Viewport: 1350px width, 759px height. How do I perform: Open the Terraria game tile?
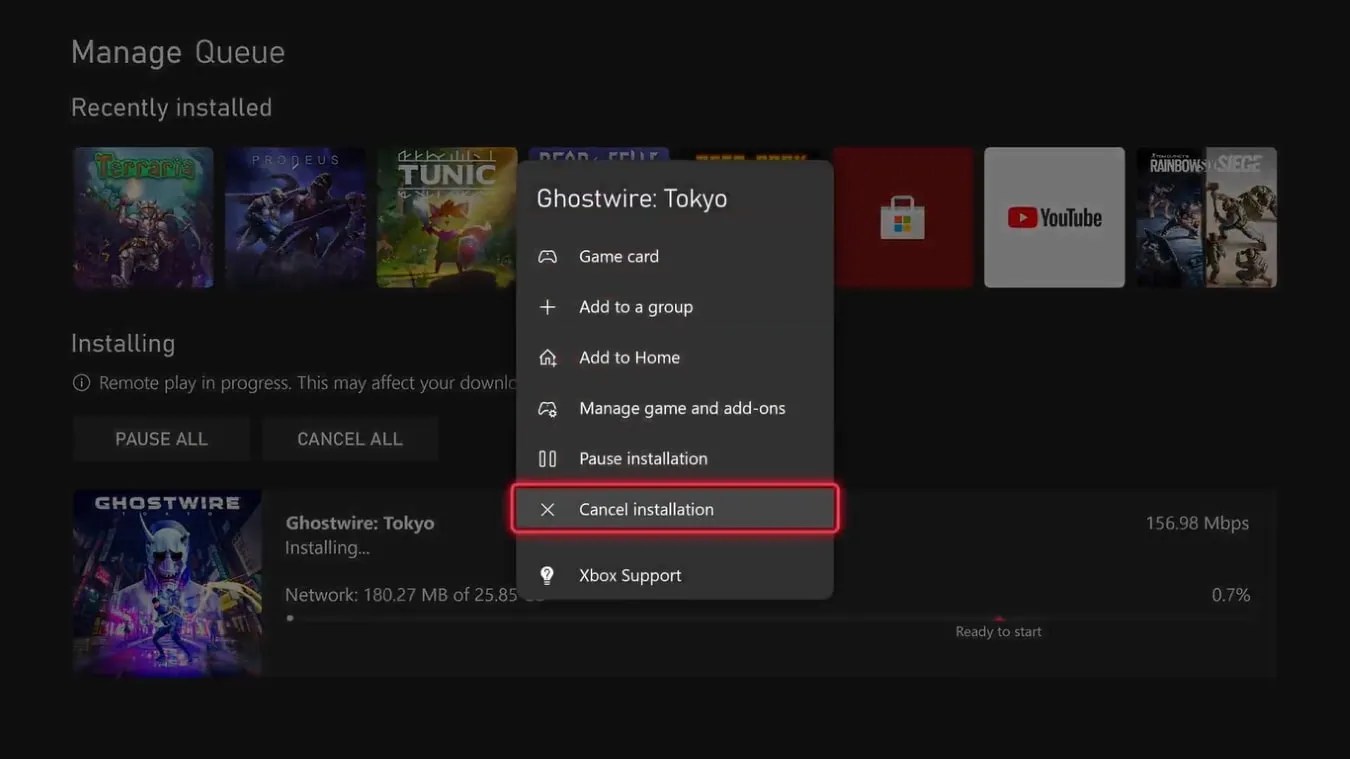coord(143,217)
